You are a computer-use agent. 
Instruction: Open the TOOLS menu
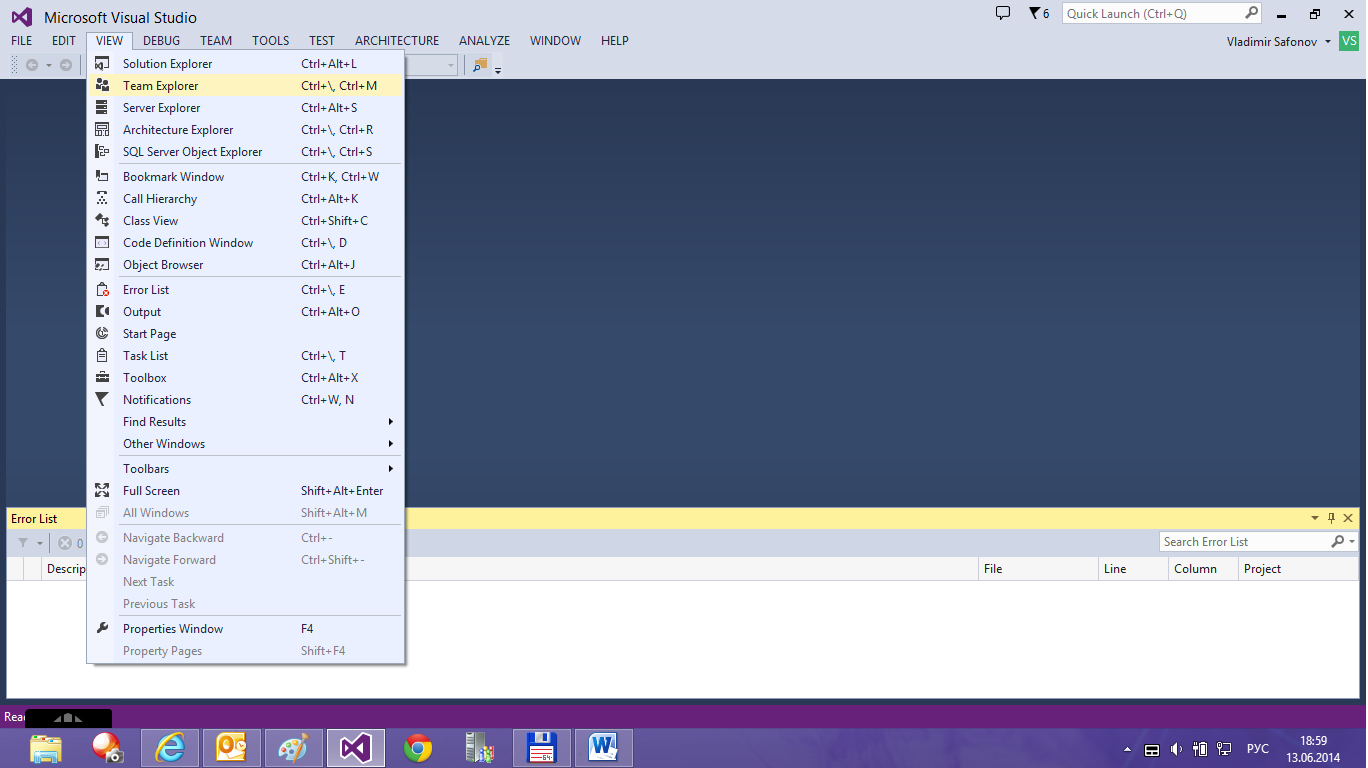(x=270, y=41)
